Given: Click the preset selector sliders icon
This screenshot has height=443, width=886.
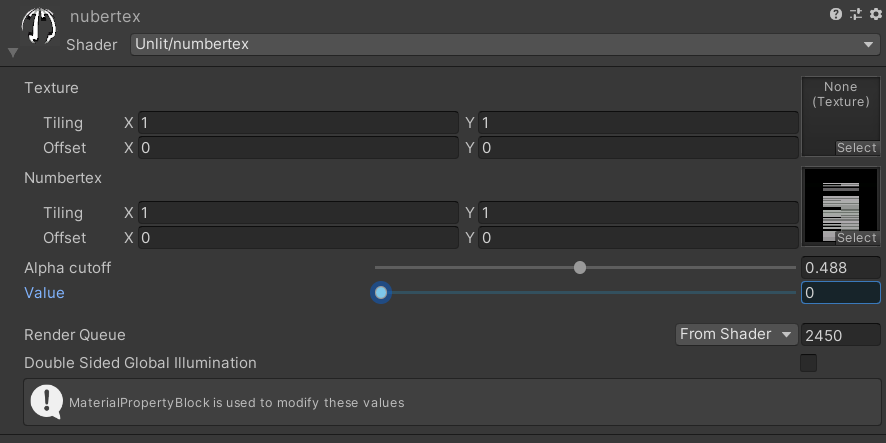Looking at the screenshot, I should pos(856,14).
